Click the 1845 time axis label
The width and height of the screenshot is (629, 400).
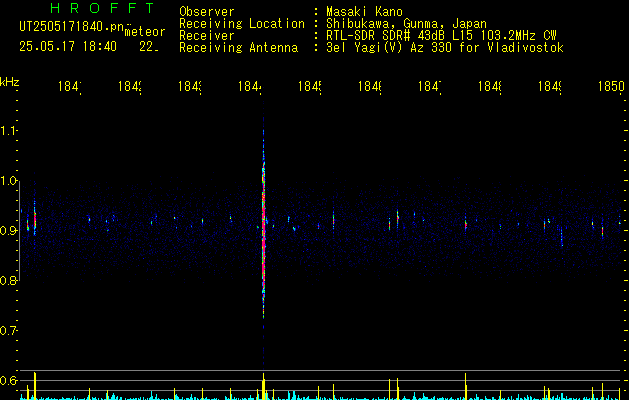click(310, 86)
